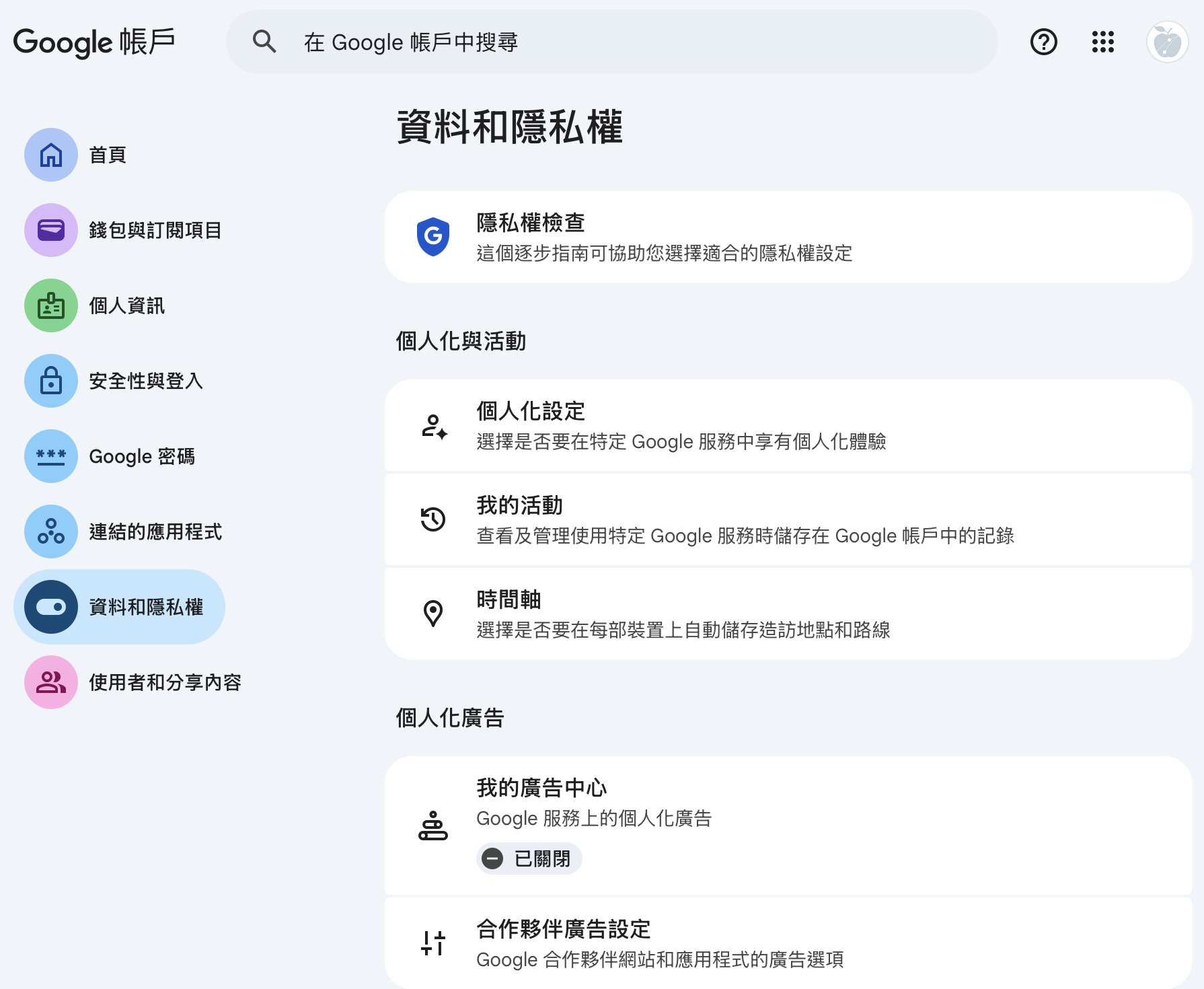Click the 首頁 home icon
Screen dimensions: 1204x989
(51, 155)
